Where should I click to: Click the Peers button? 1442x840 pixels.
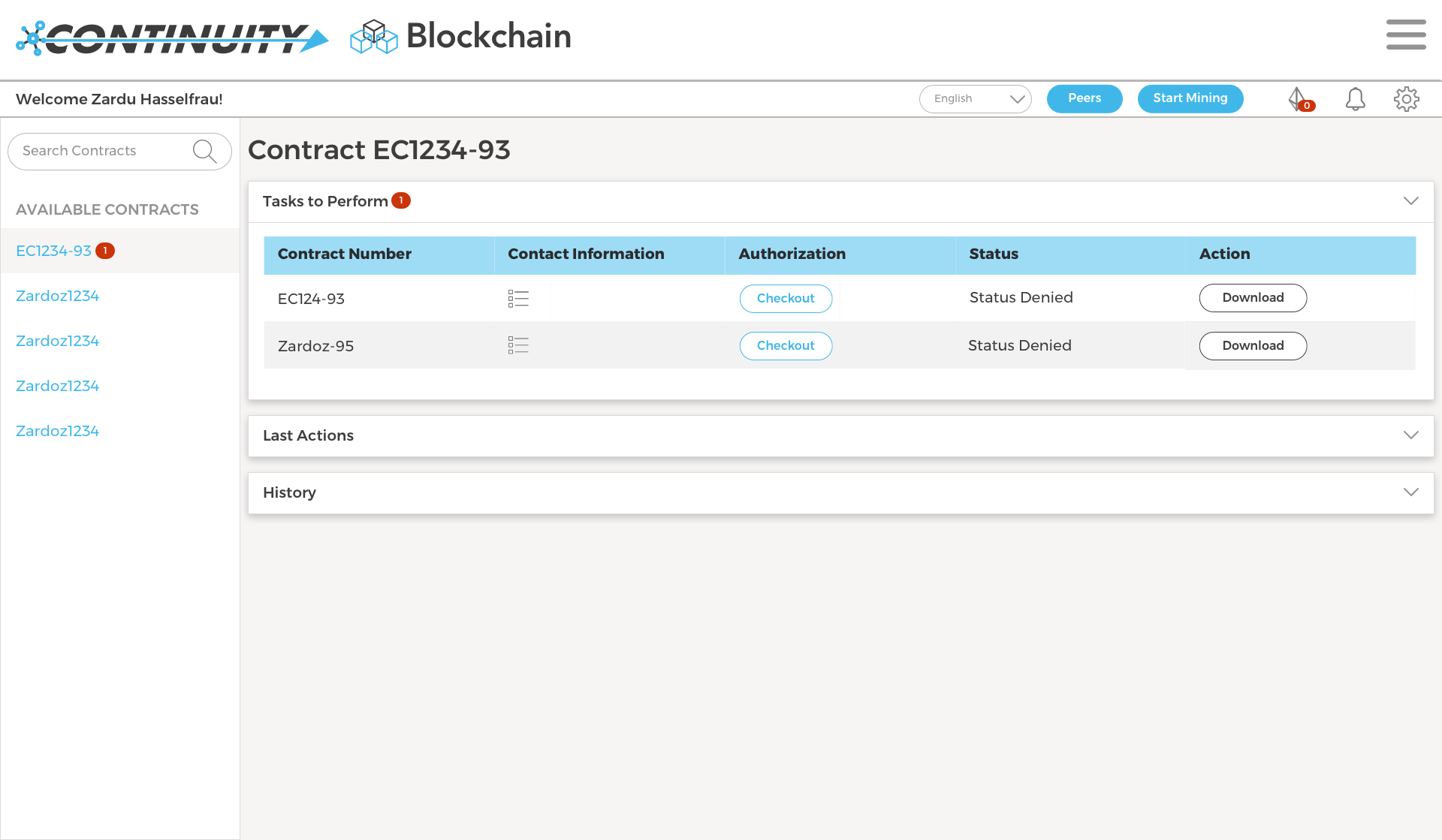point(1084,99)
